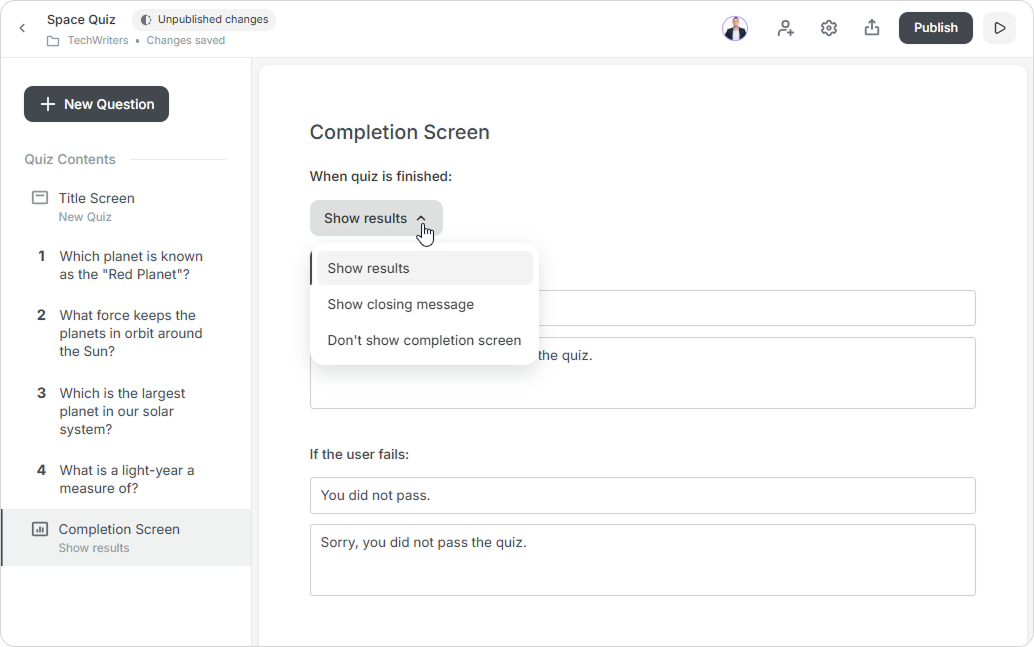Image resolution: width=1034 pixels, height=647 pixels.
Task: Open question 4 about light-year
Action: pos(126,479)
